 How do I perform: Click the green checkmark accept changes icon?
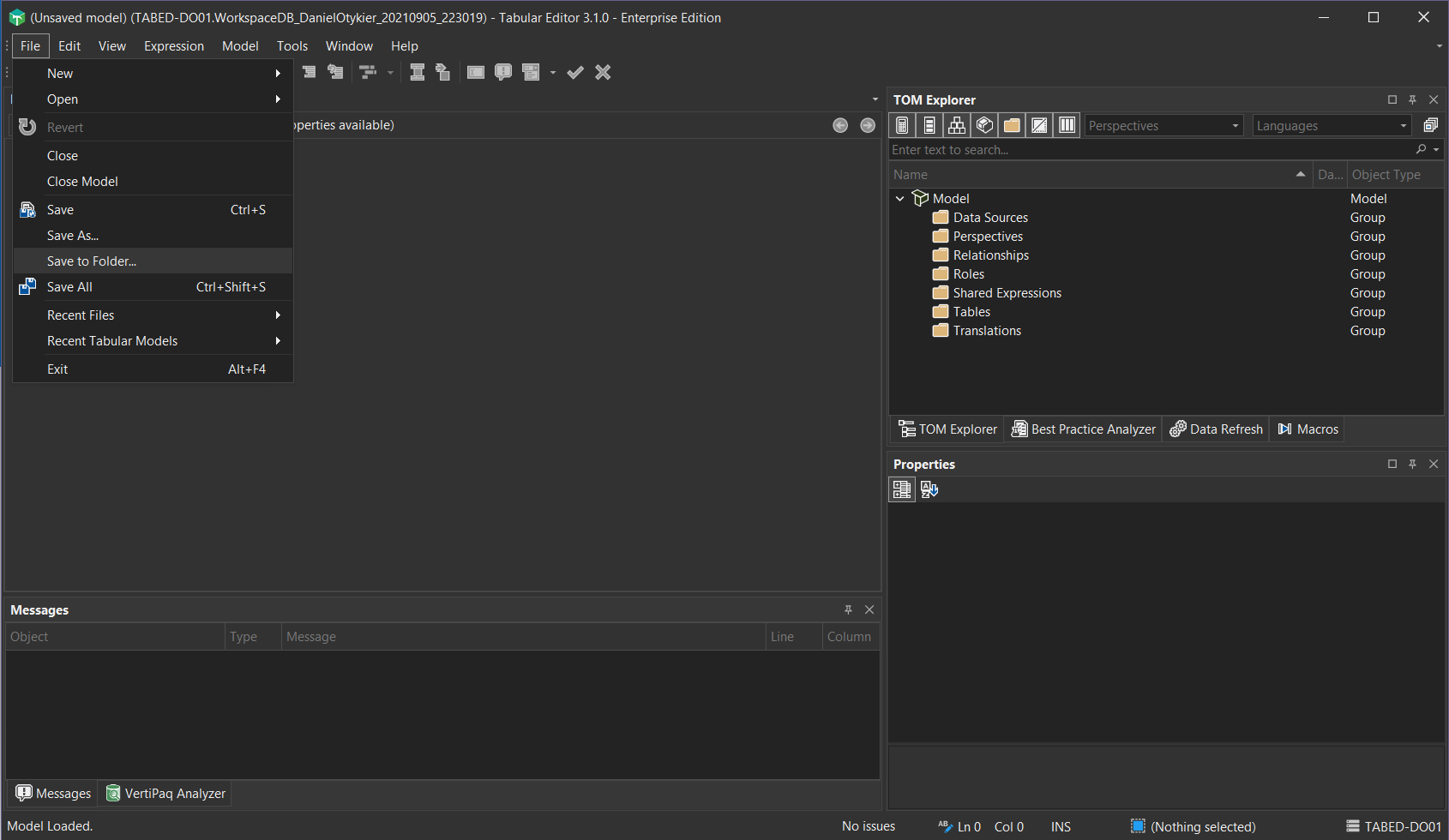(x=575, y=73)
